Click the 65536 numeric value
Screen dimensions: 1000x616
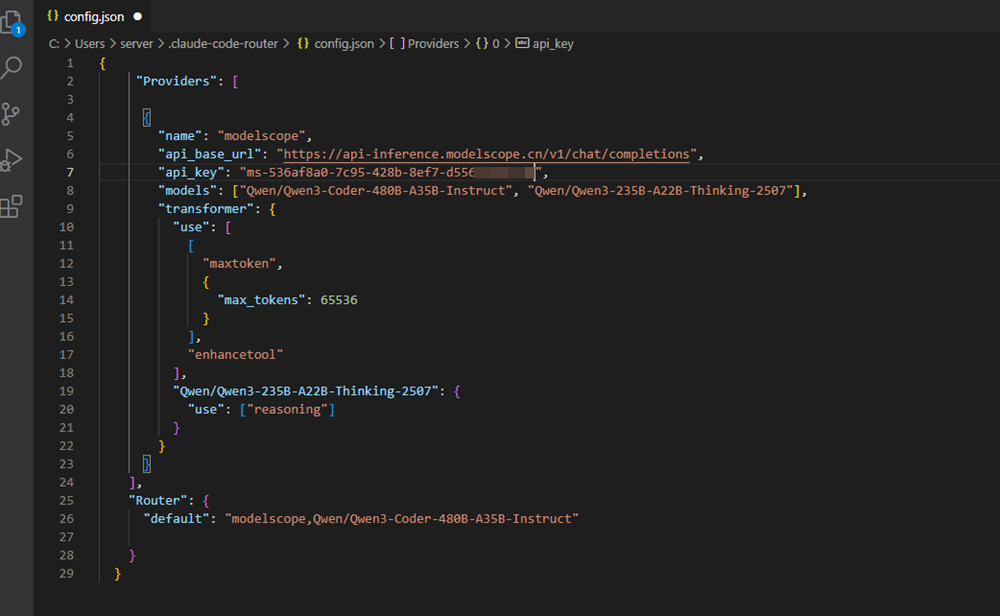[339, 300]
